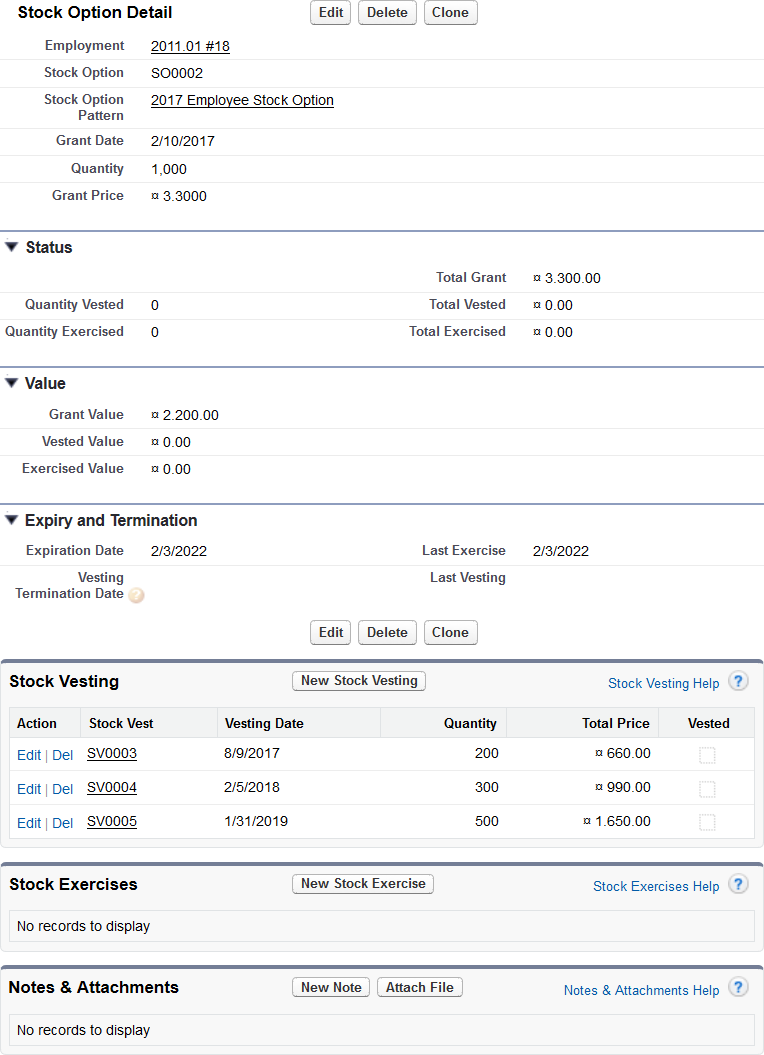
Task: Add a New Note
Action: pos(331,987)
